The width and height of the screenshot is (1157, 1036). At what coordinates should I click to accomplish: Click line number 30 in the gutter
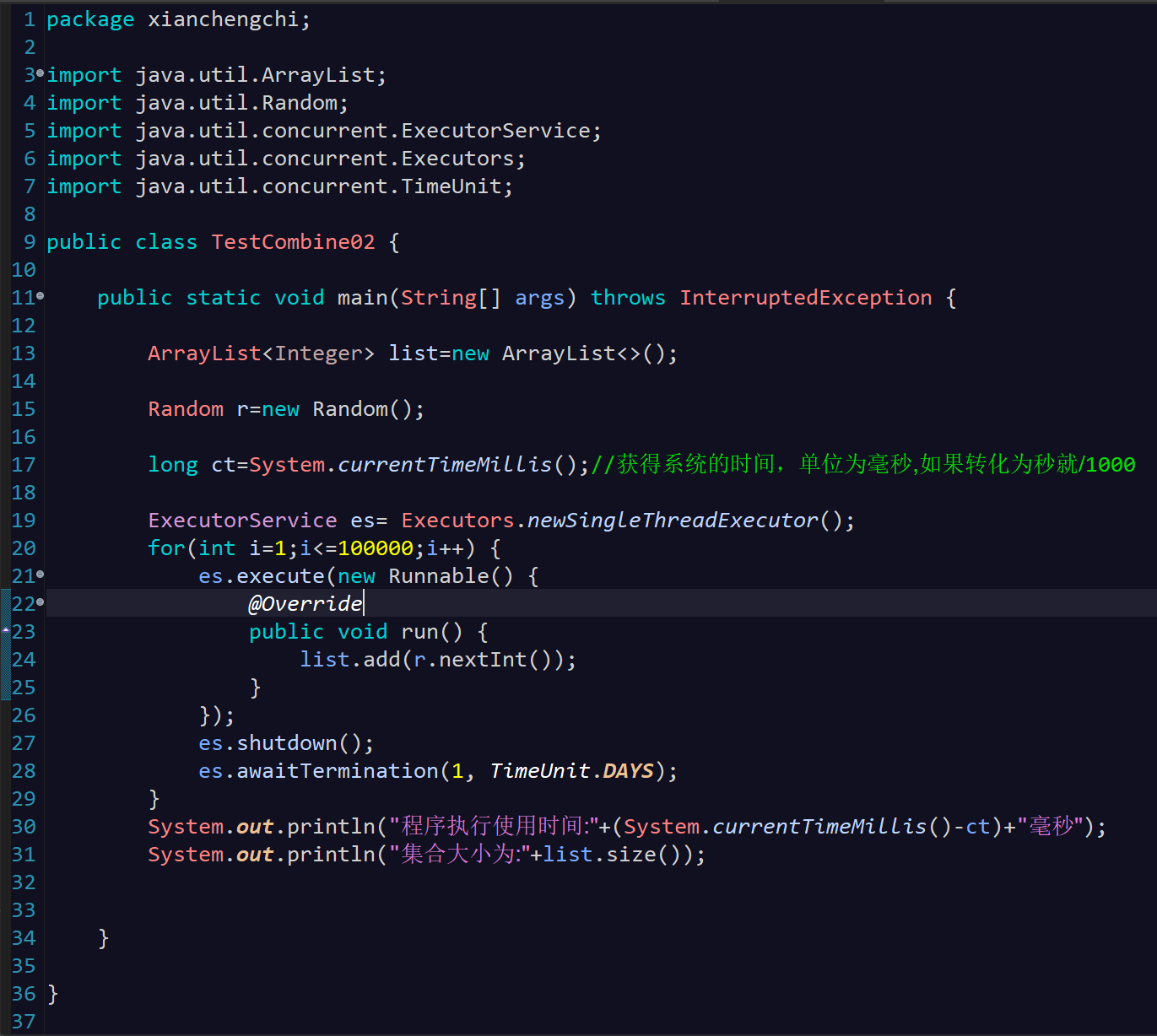24,827
